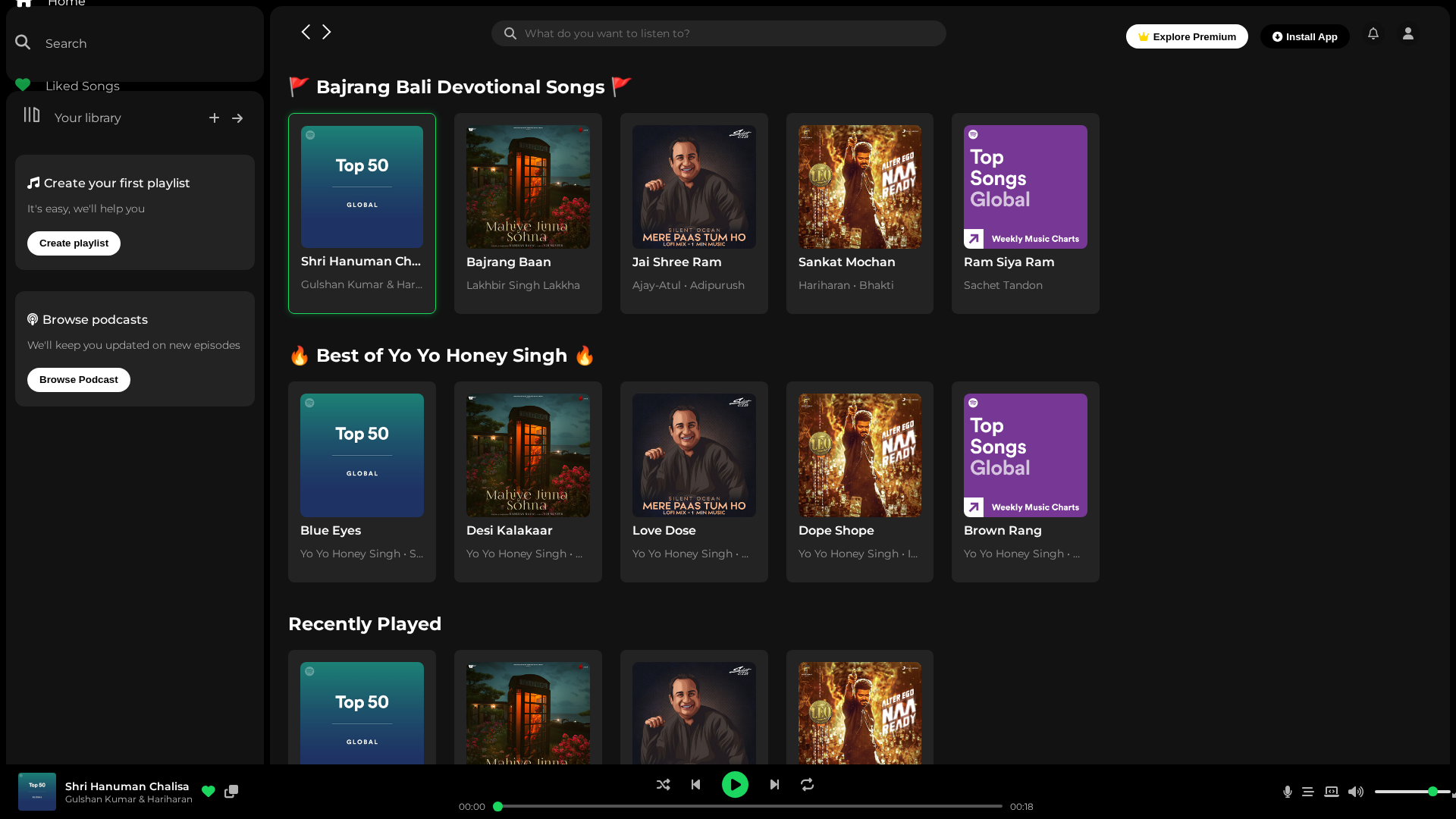This screenshot has width=1456, height=819.
Task: Open connect to a device icon
Action: [1332, 792]
